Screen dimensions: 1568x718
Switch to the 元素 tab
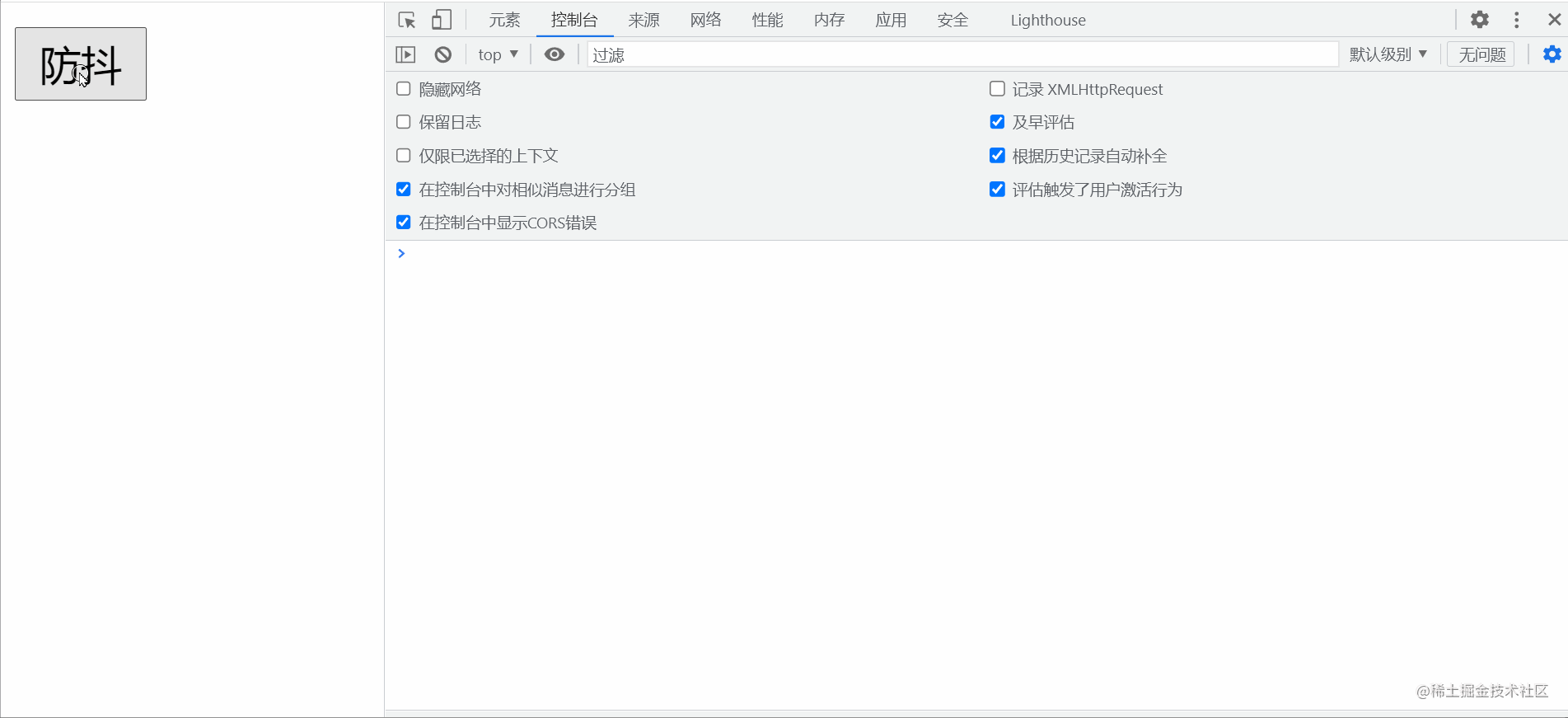click(504, 20)
